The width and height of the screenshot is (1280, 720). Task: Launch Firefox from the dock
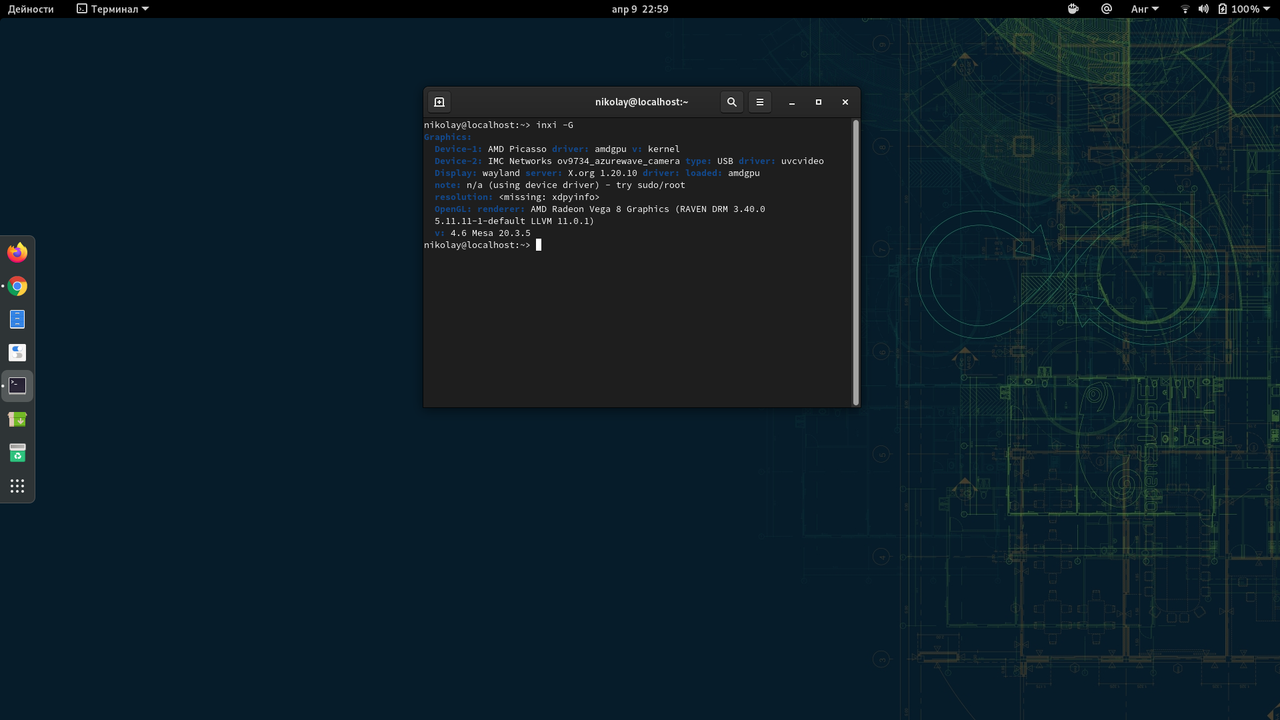(x=17, y=253)
